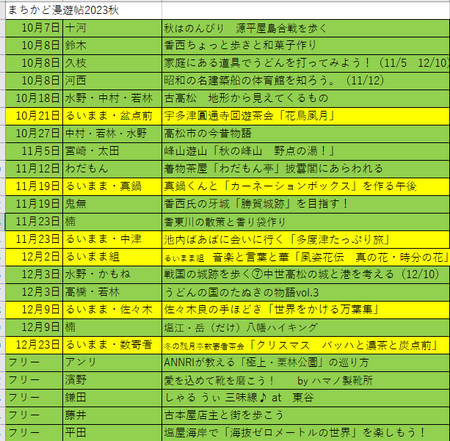Select the うどんの国のたぬきの物語vol.3 cell
This screenshot has width=450, height=441.
coord(306,292)
